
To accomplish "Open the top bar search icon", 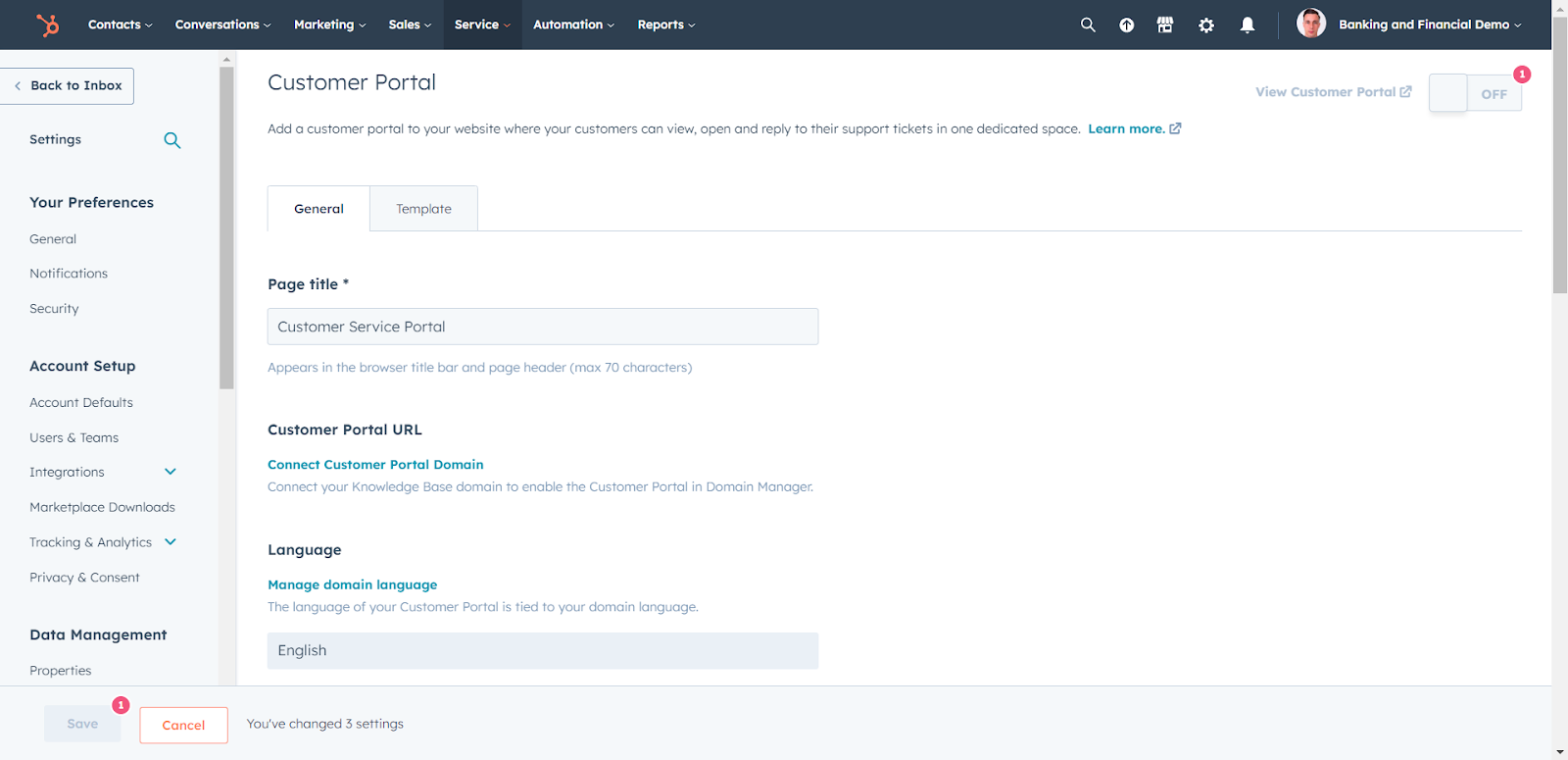I will click(x=1088, y=25).
